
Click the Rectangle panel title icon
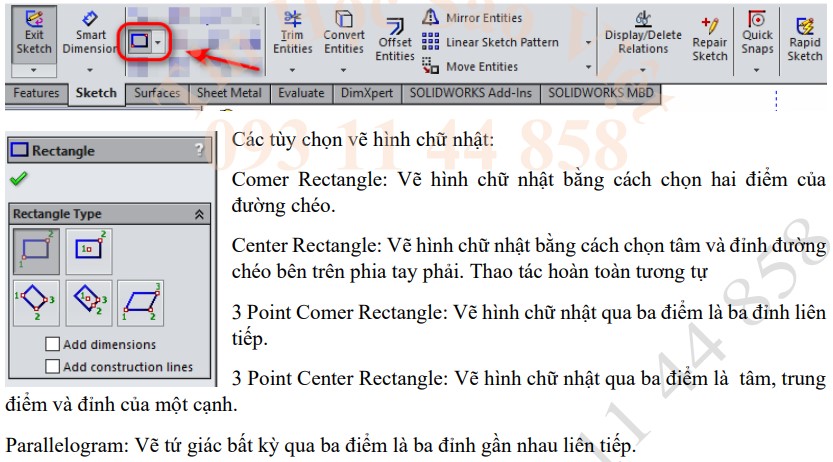[x=20, y=150]
